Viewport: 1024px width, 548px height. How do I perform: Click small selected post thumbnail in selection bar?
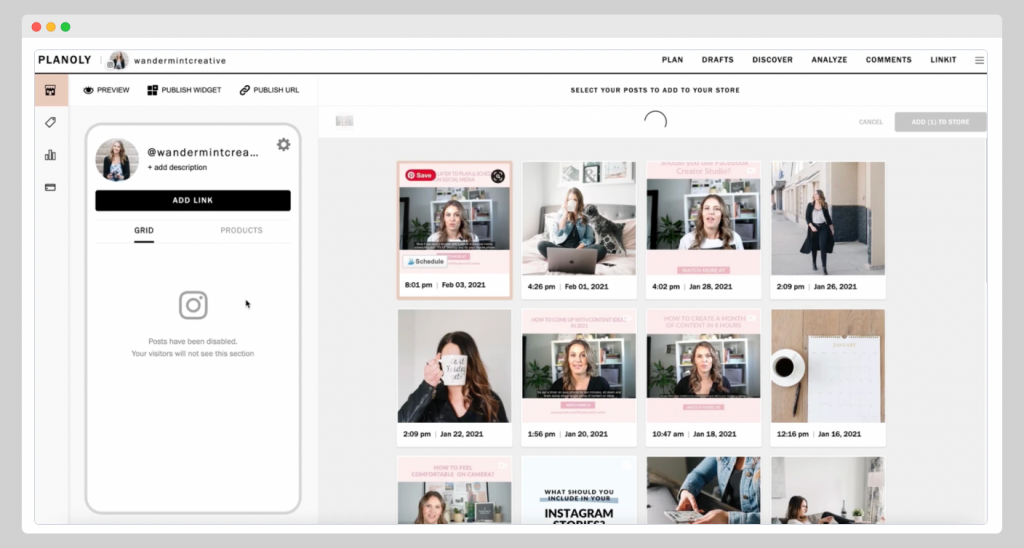(344, 121)
